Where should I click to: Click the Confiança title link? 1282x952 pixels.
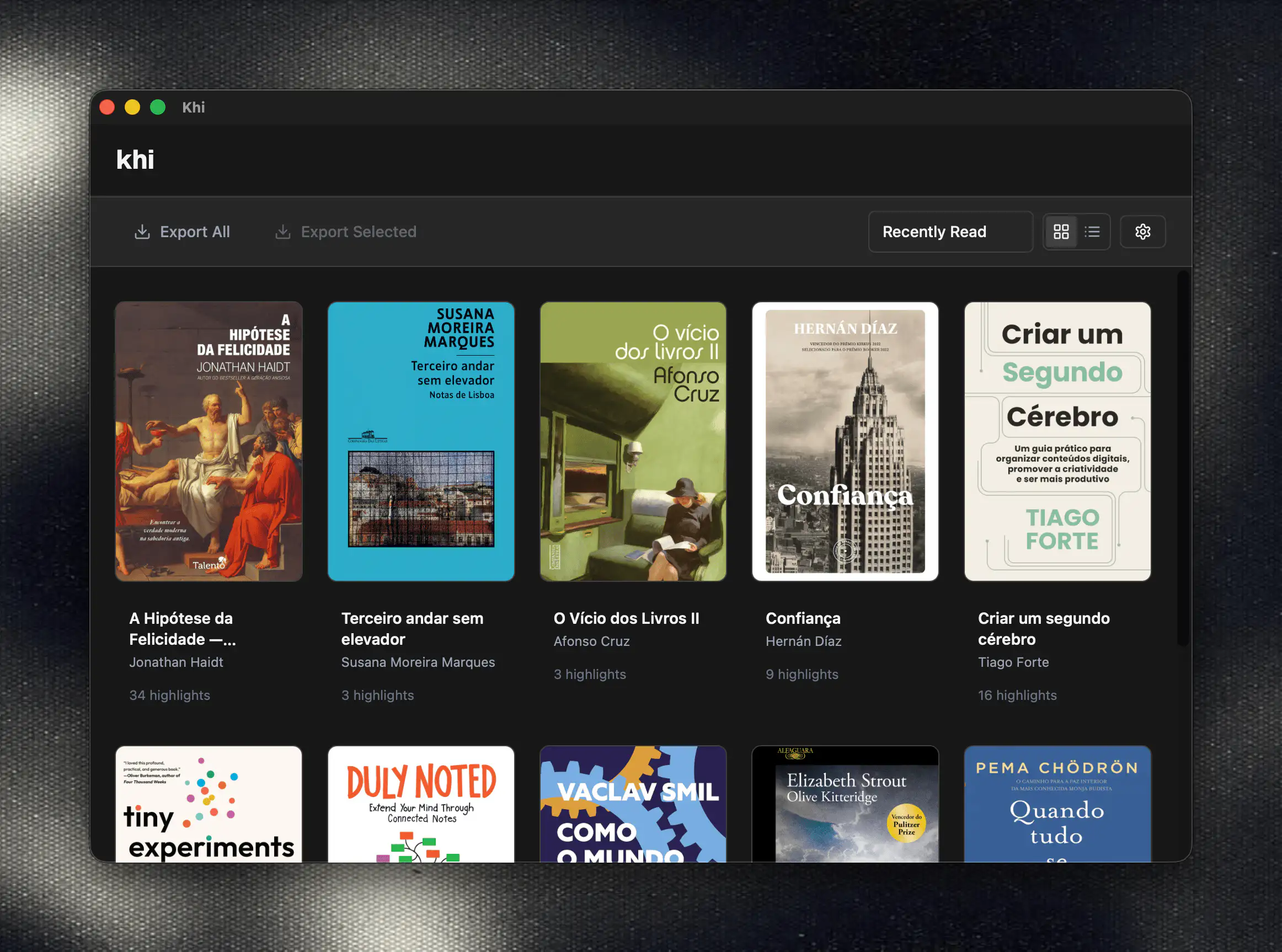[x=803, y=618]
